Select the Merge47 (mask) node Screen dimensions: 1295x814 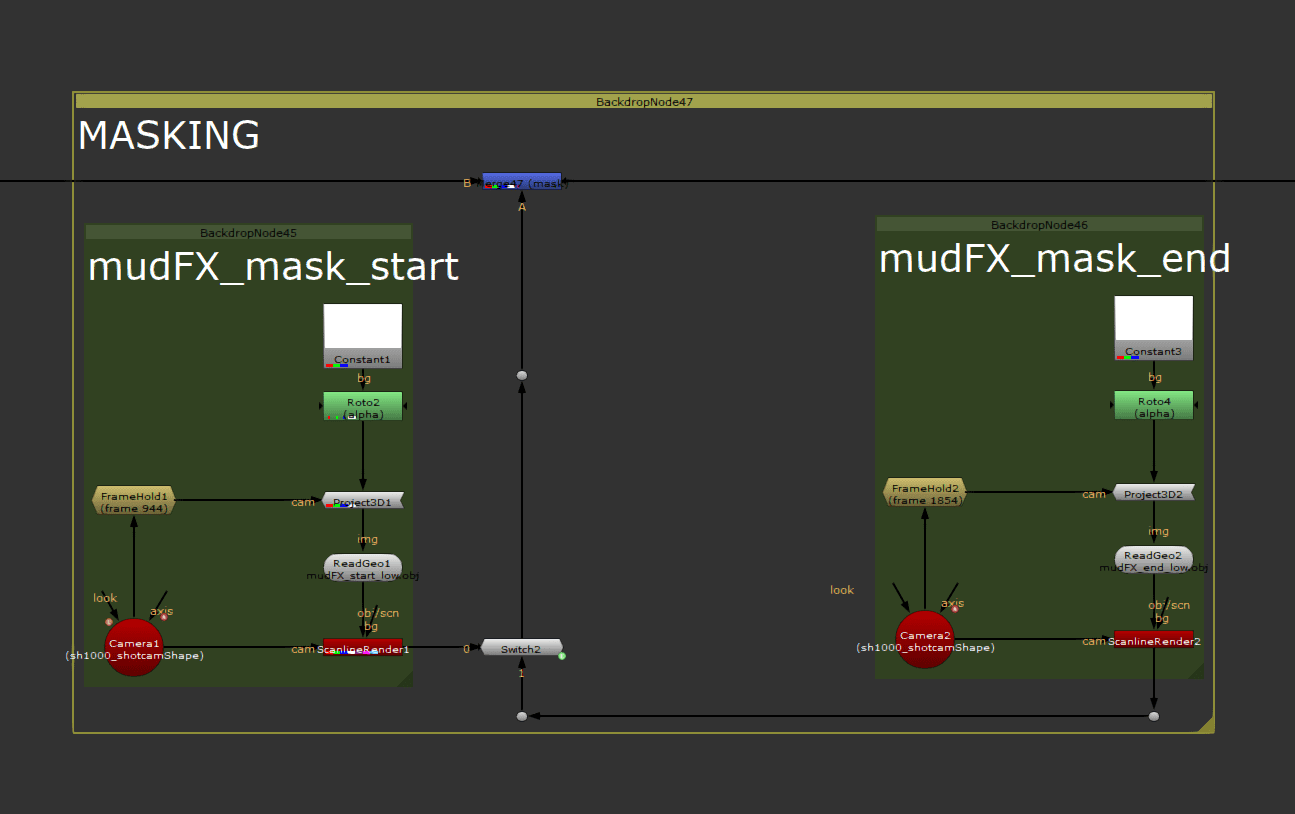tap(522, 182)
